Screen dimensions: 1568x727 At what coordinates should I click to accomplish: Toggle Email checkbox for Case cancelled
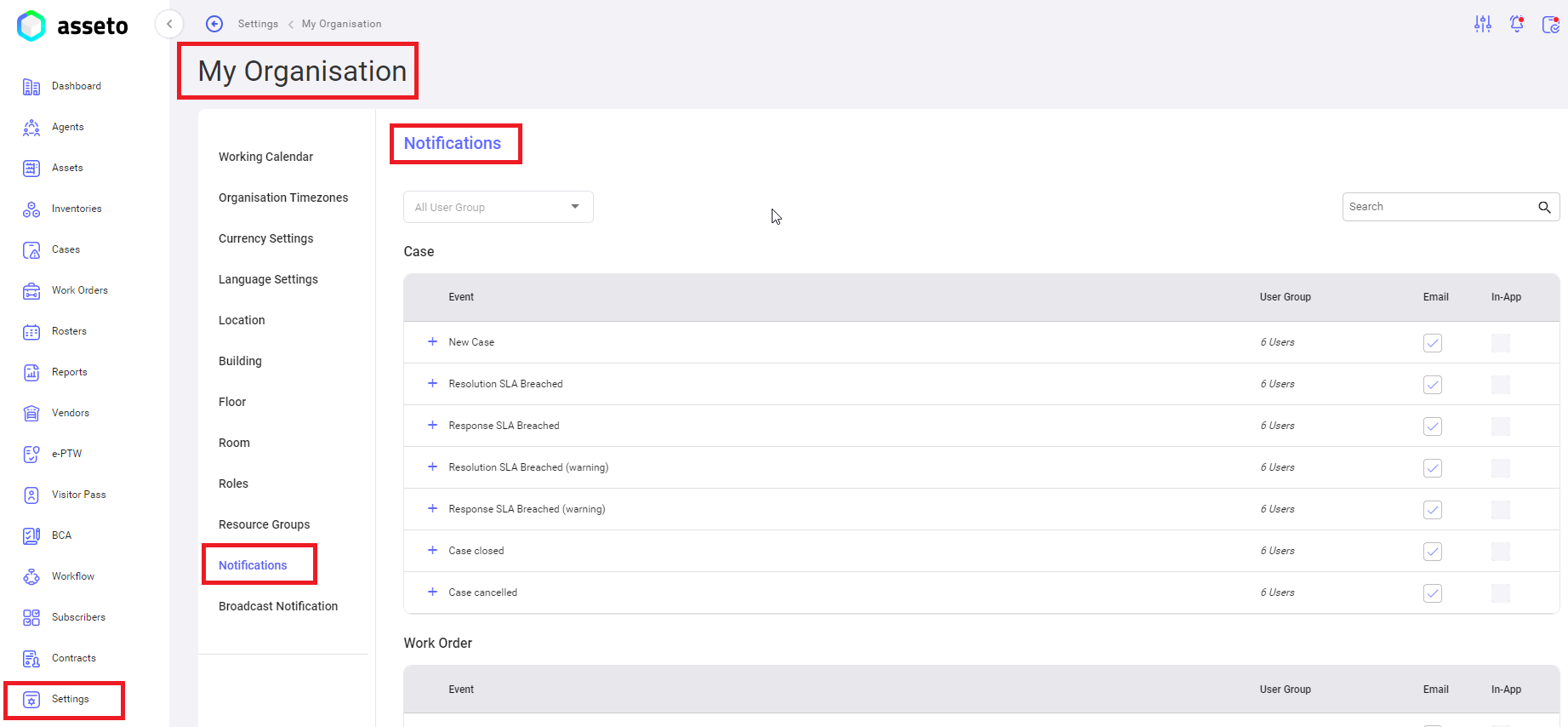pyautogui.click(x=1433, y=593)
